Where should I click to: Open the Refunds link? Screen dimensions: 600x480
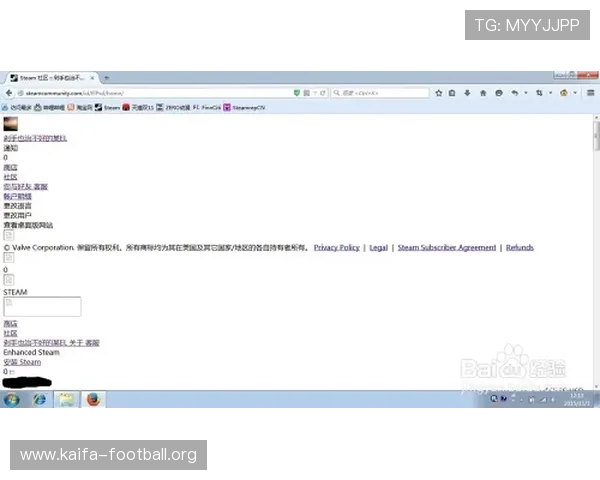click(x=520, y=248)
